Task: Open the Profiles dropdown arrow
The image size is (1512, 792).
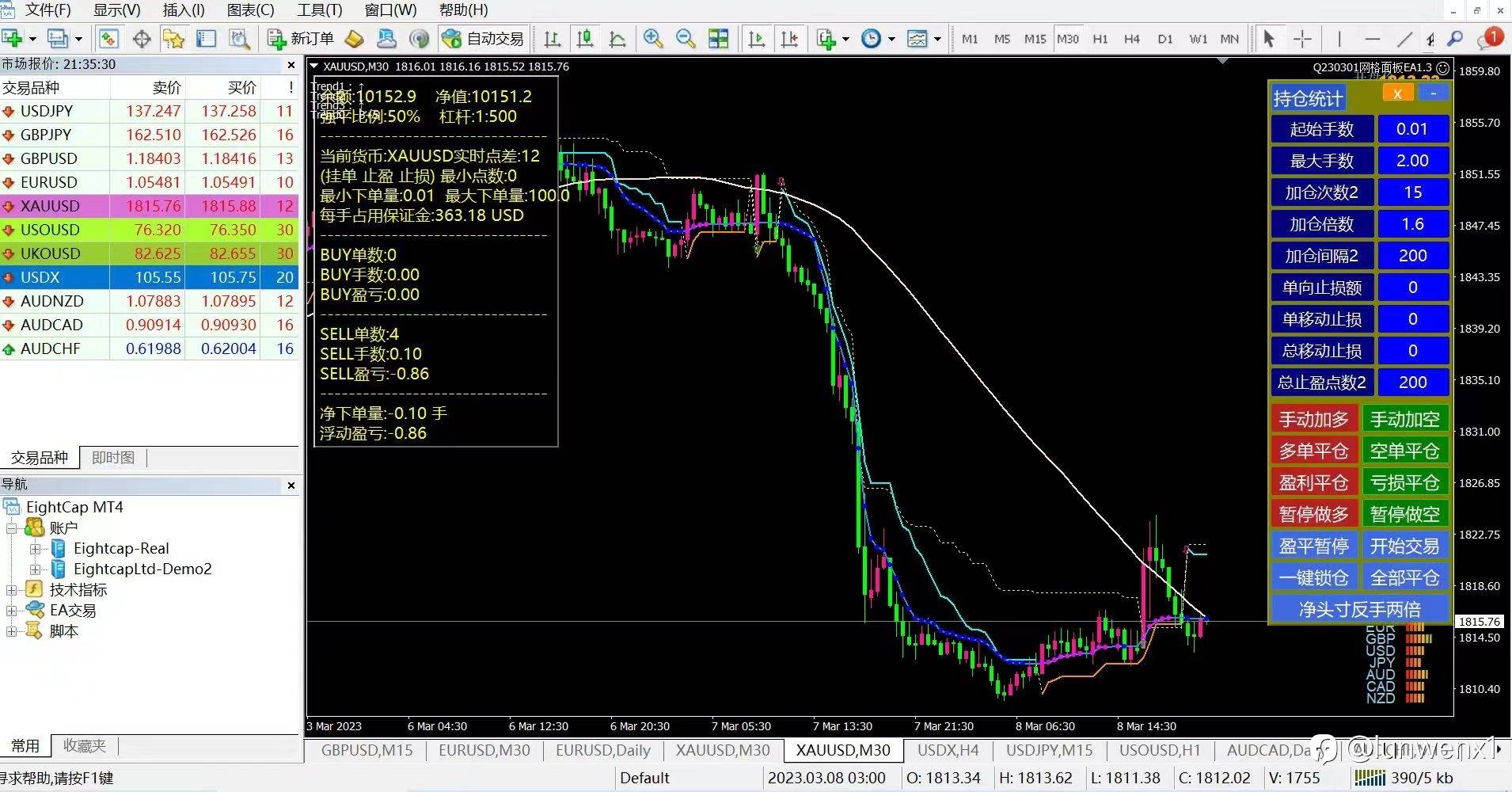Action: click(78, 38)
